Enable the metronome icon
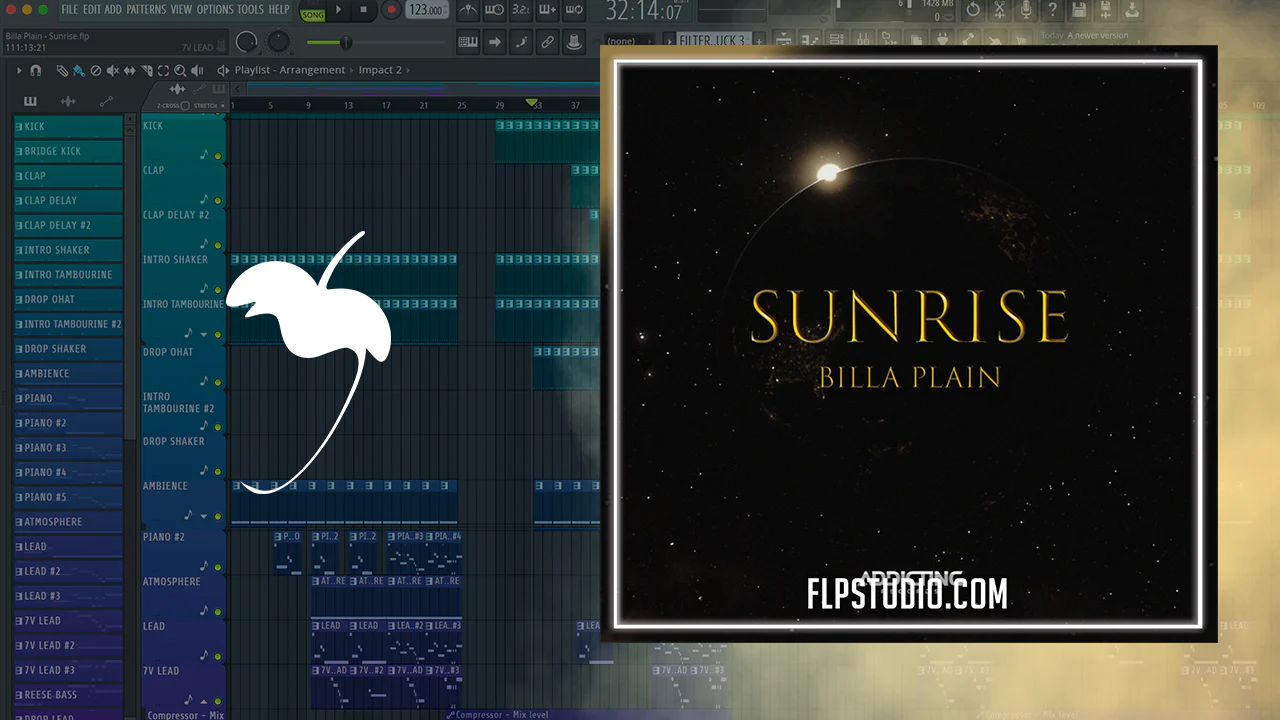The width and height of the screenshot is (1280, 720). 468,10
